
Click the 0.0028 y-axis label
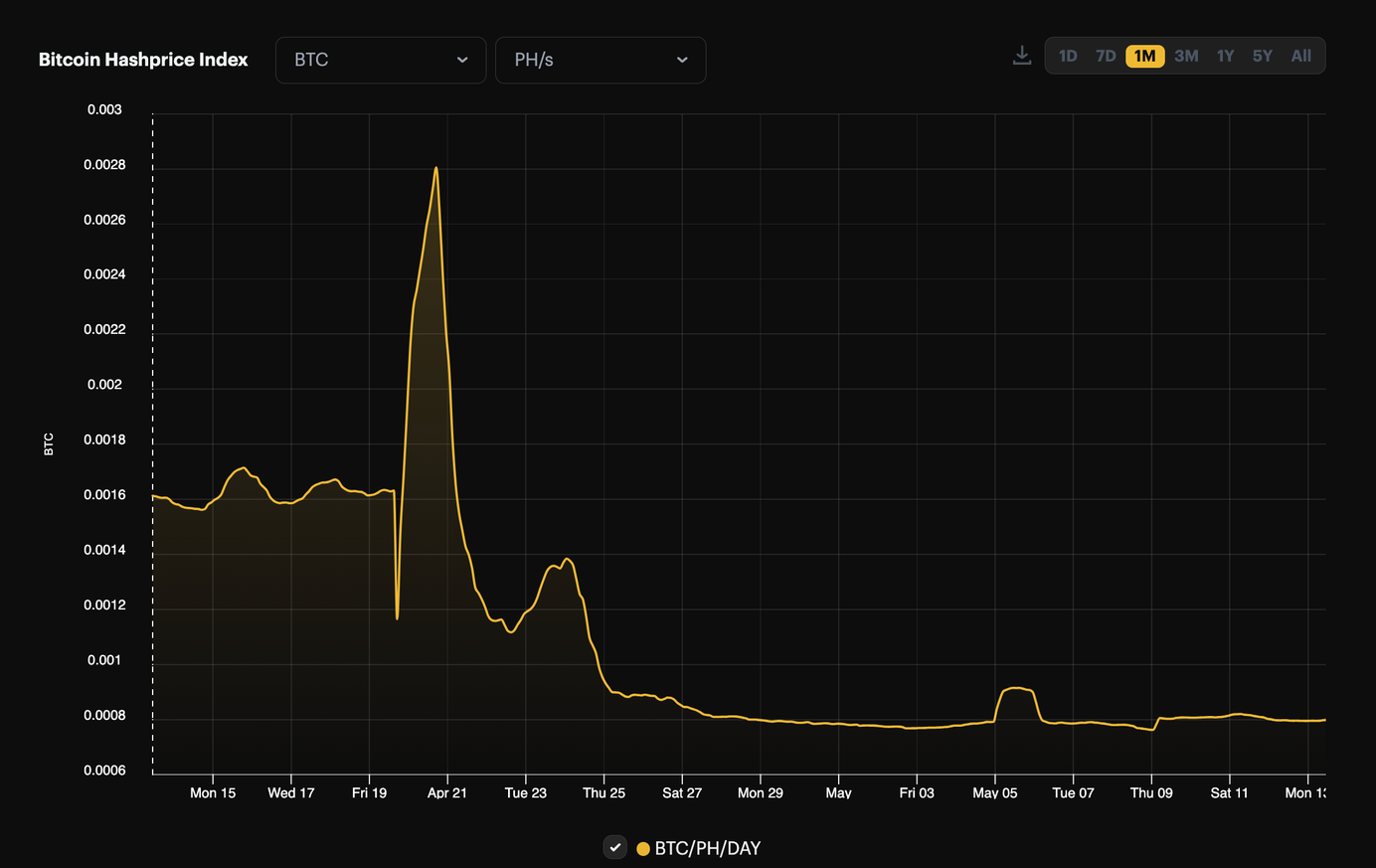point(104,165)
